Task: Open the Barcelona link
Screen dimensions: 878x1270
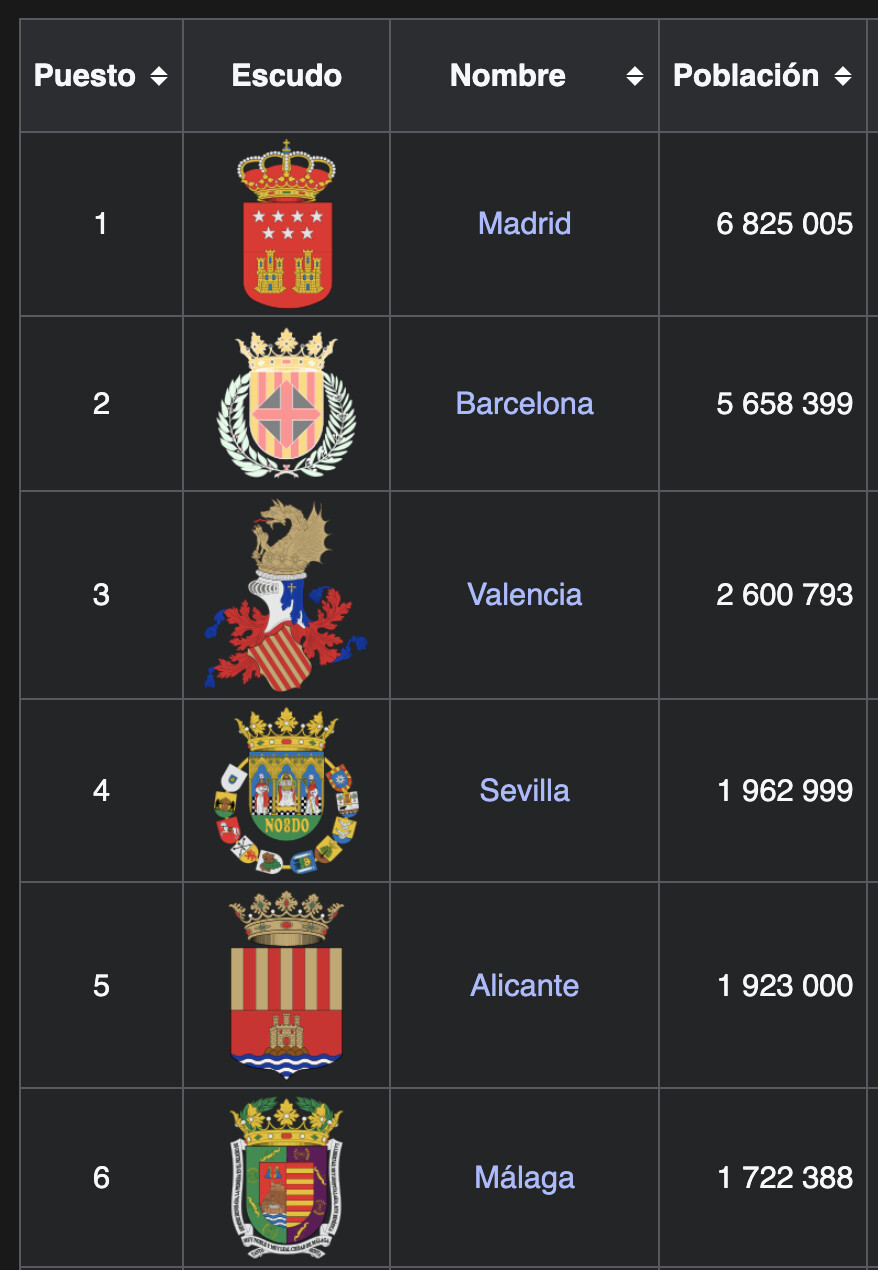Action: coord(524,403)
